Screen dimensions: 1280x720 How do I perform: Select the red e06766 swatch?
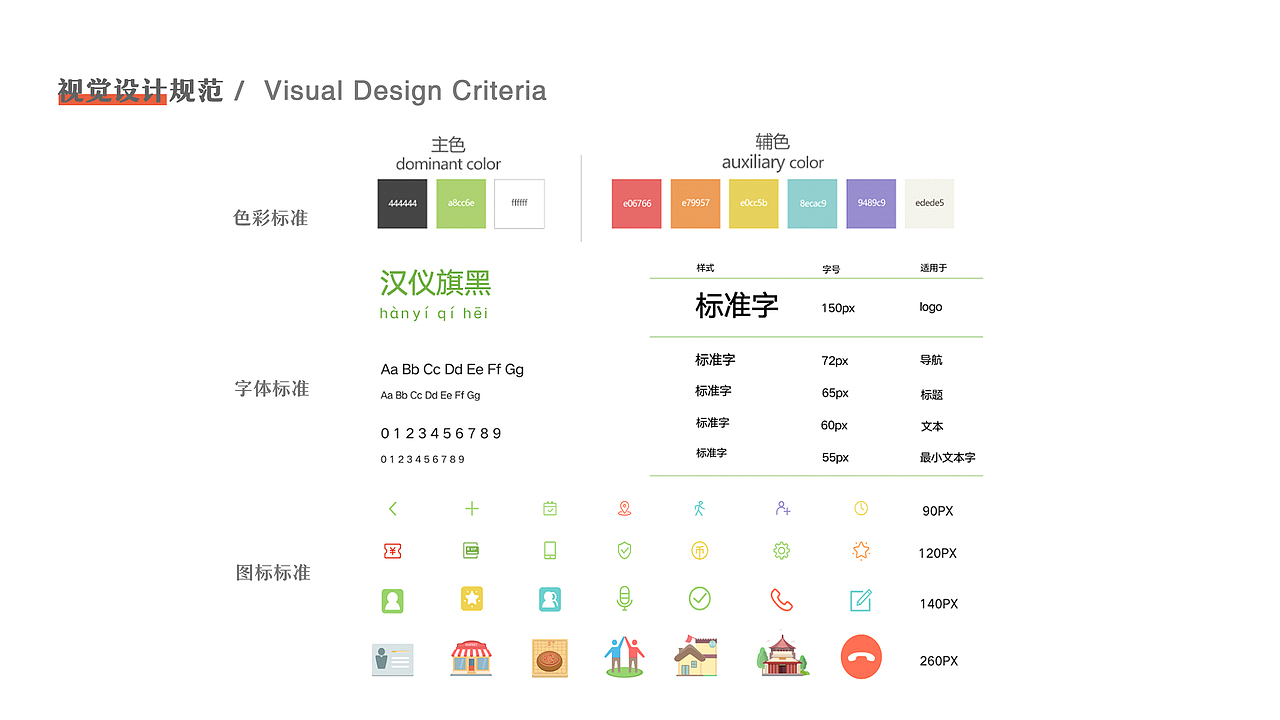click(637, 204)
